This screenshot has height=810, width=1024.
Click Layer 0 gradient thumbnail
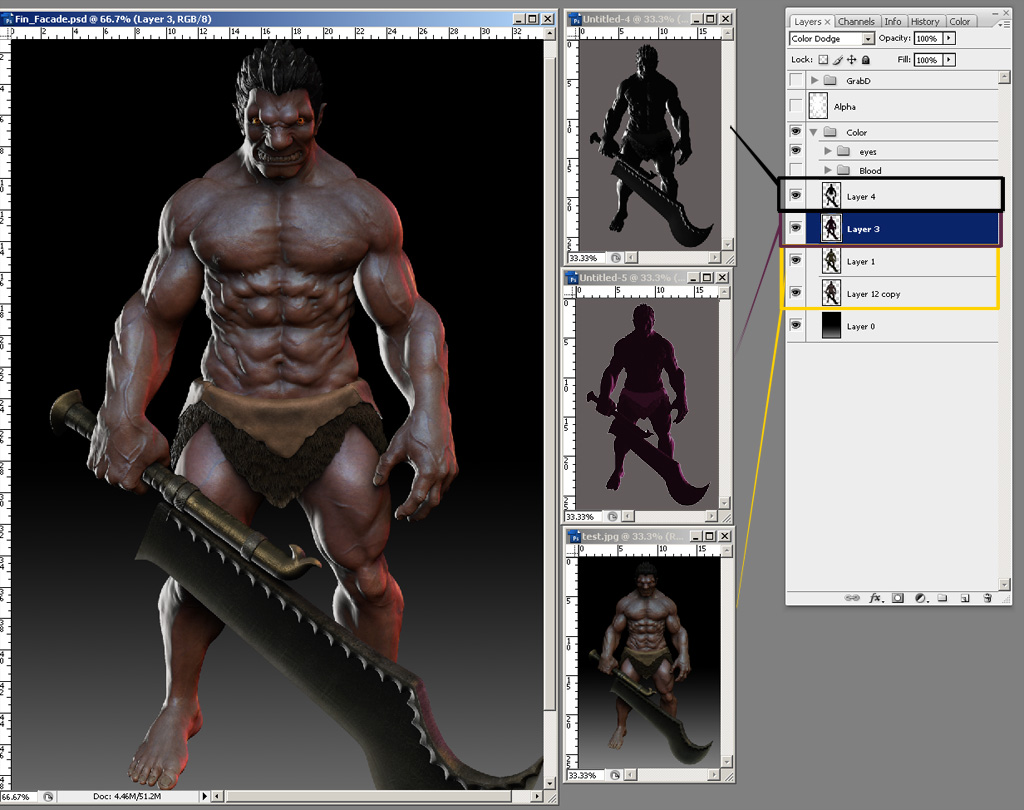[831, 325]
